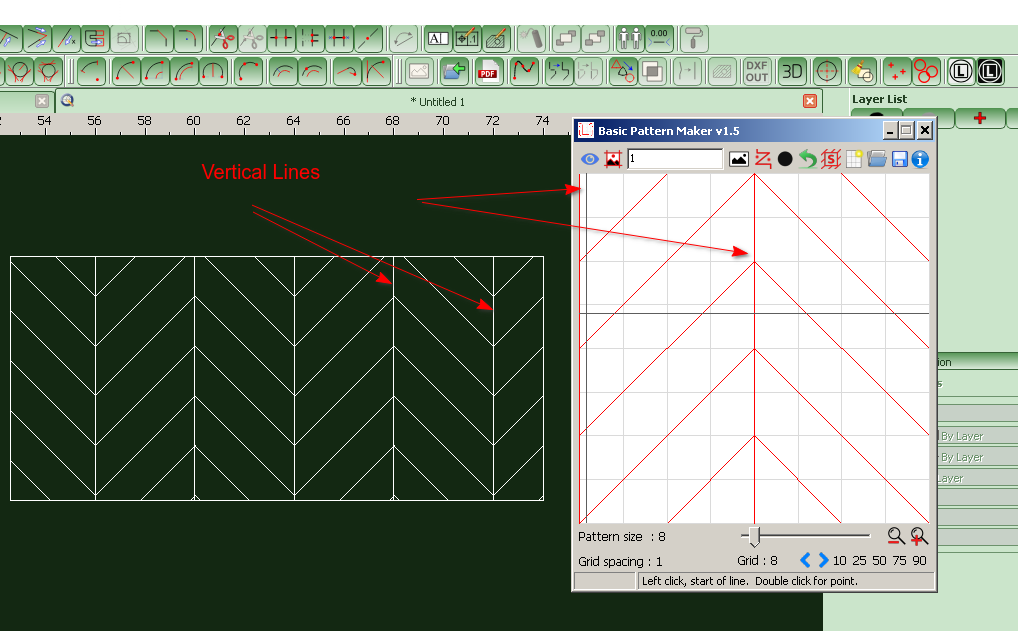Toggle the grid display icon in Pattern Maker

pos(854,159)
